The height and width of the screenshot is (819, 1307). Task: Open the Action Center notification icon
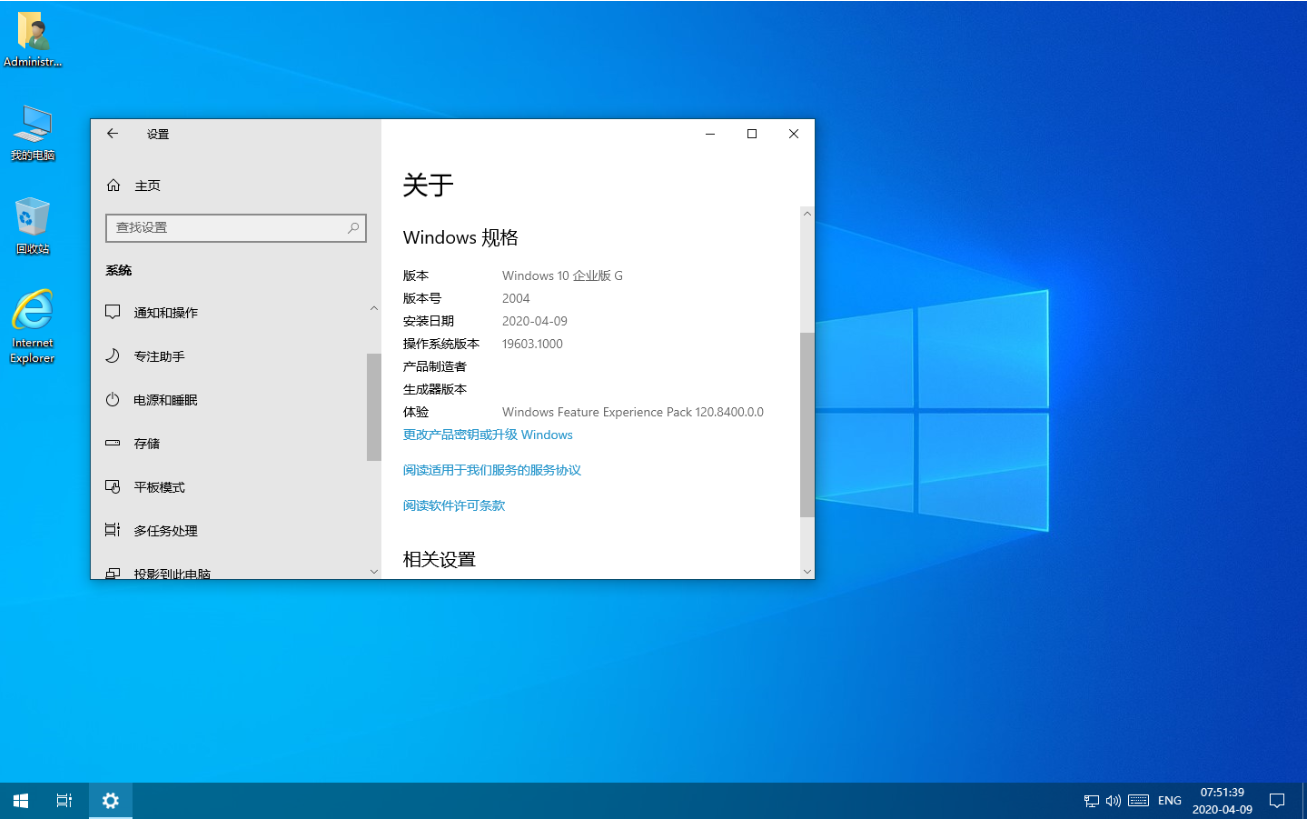coord(1276,801)
